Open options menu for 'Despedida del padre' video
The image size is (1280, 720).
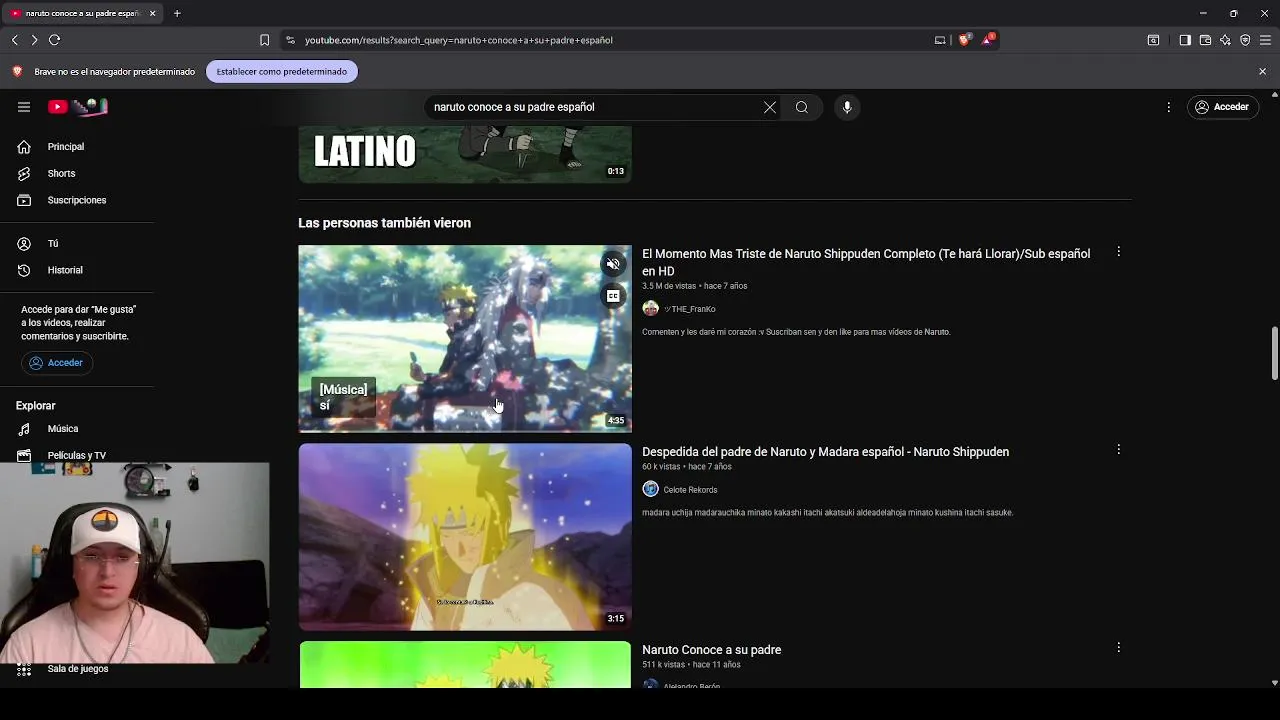tap(1118, 450)
